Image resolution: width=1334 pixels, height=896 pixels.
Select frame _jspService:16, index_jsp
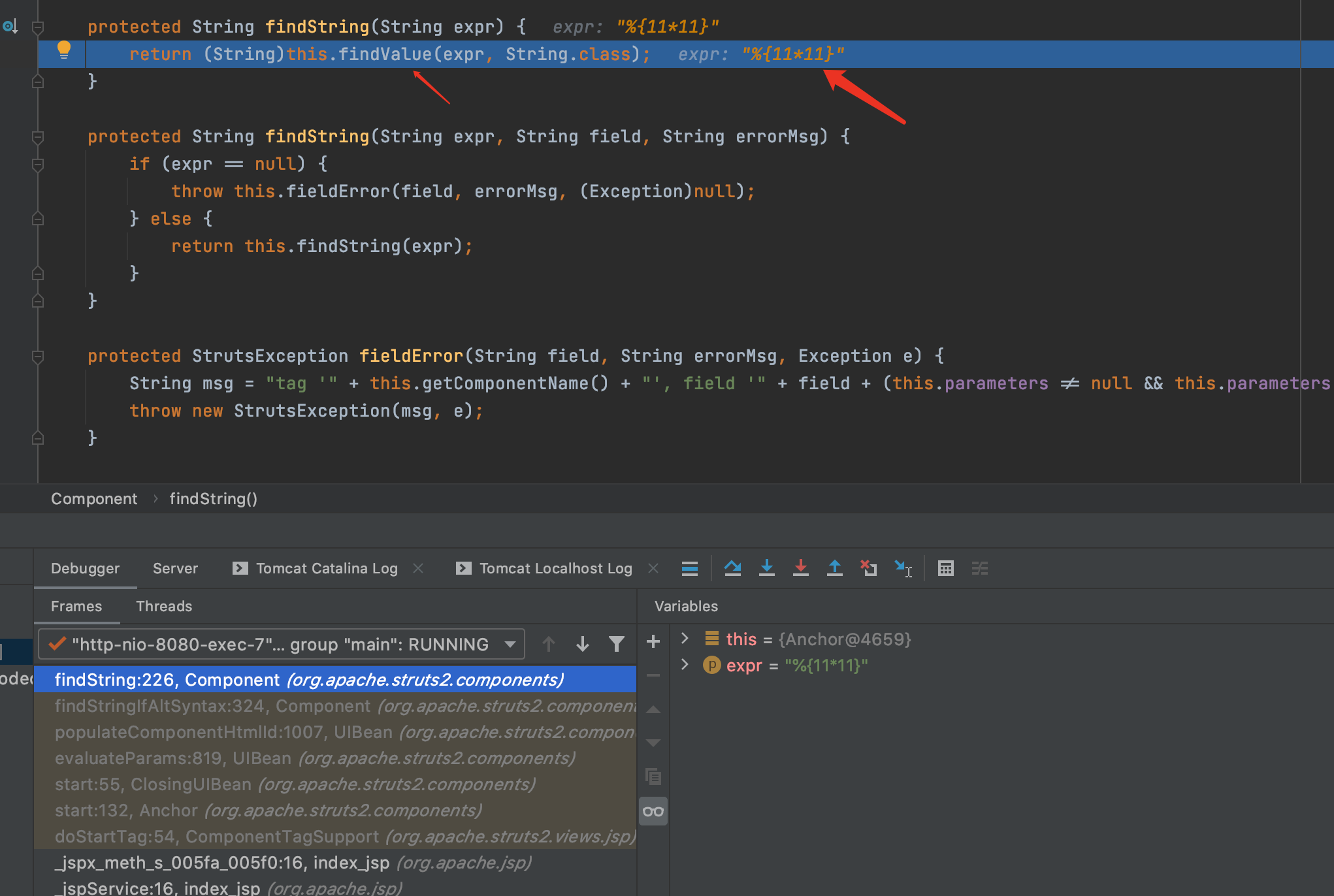pos(335,887)
